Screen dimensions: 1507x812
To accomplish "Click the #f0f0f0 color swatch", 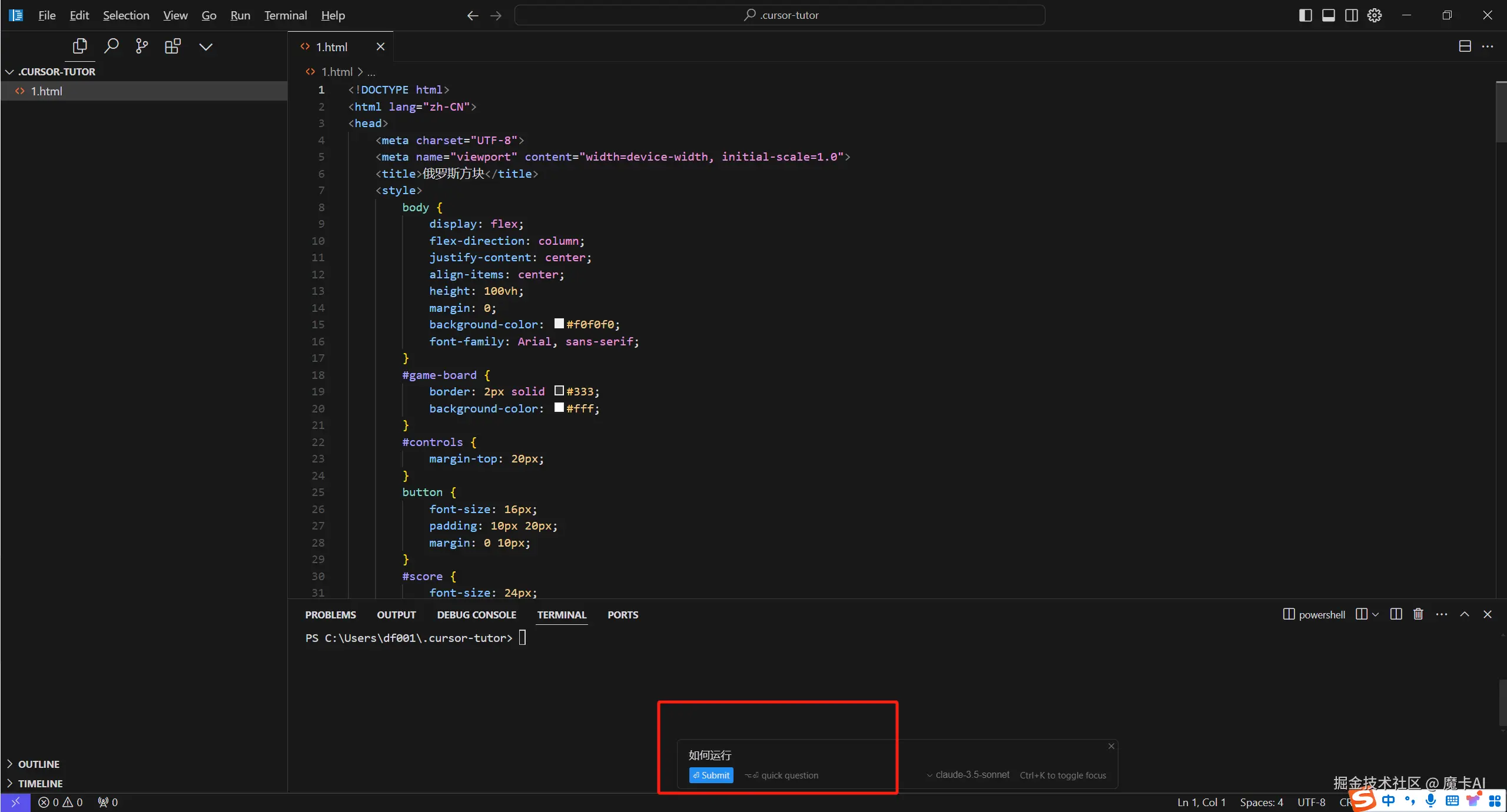I will [559, 324].
